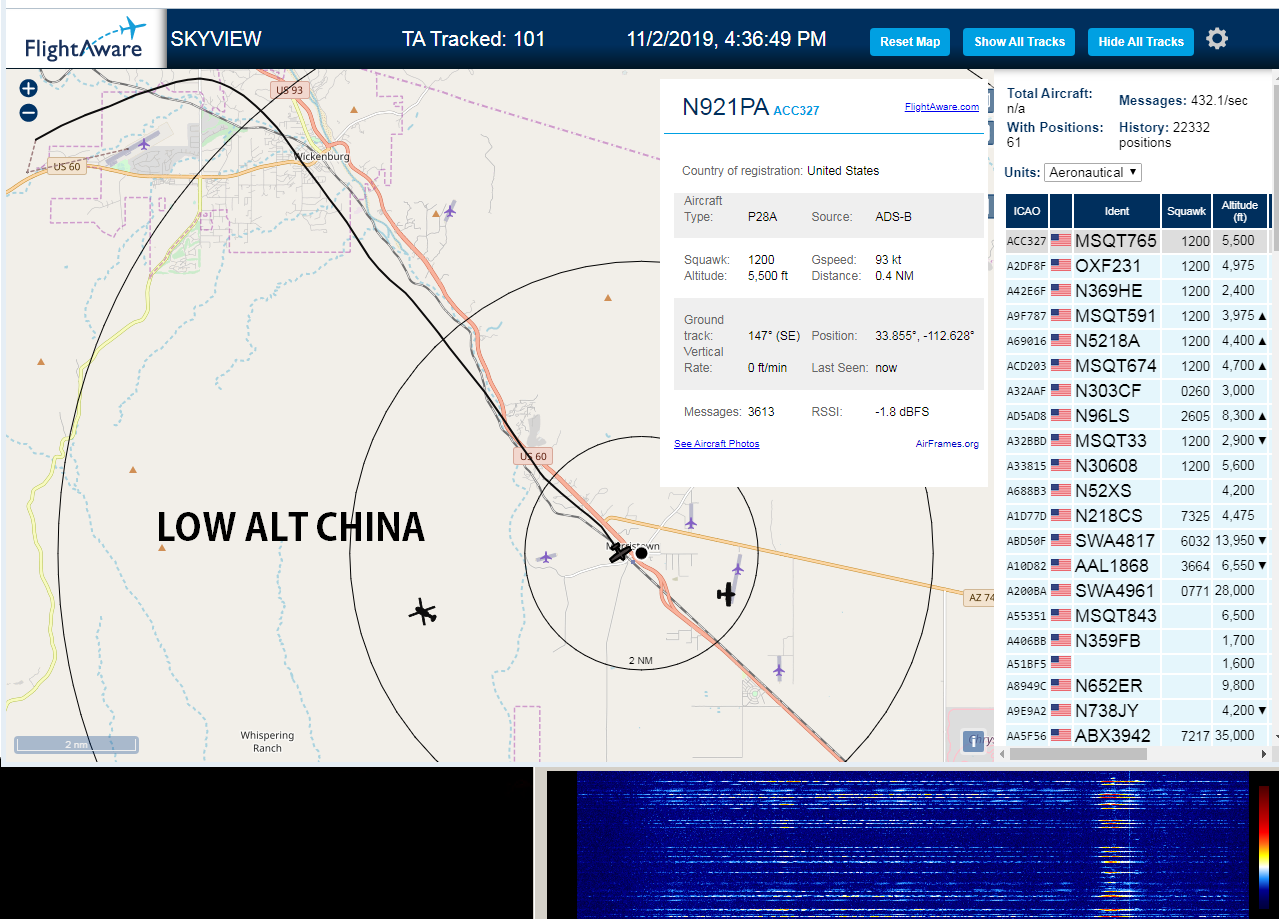Open the Units dropdown set to Aeronautical
This screenshot has width=1279, height=919.
(x=1093, y=172)
